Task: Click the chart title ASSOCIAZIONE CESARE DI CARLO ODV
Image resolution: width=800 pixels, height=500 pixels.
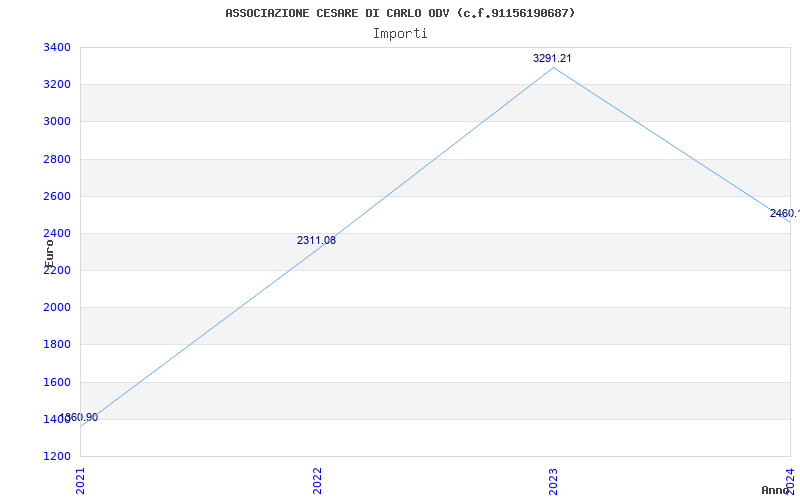Action: click(x=400, y=13)
